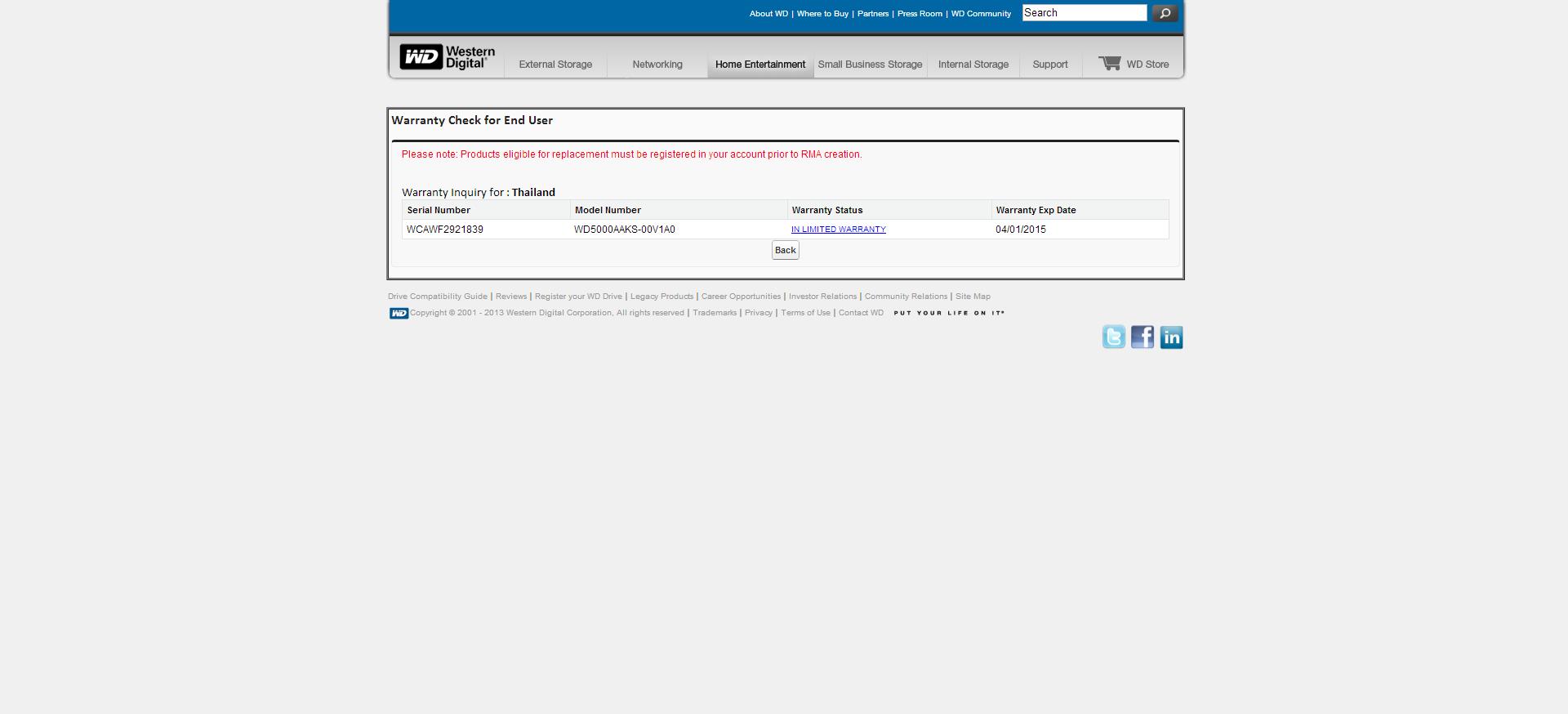This screenshot has width=1568, height=714.
Task: Open the Privacy footer link
Action: tap(759, 313)
